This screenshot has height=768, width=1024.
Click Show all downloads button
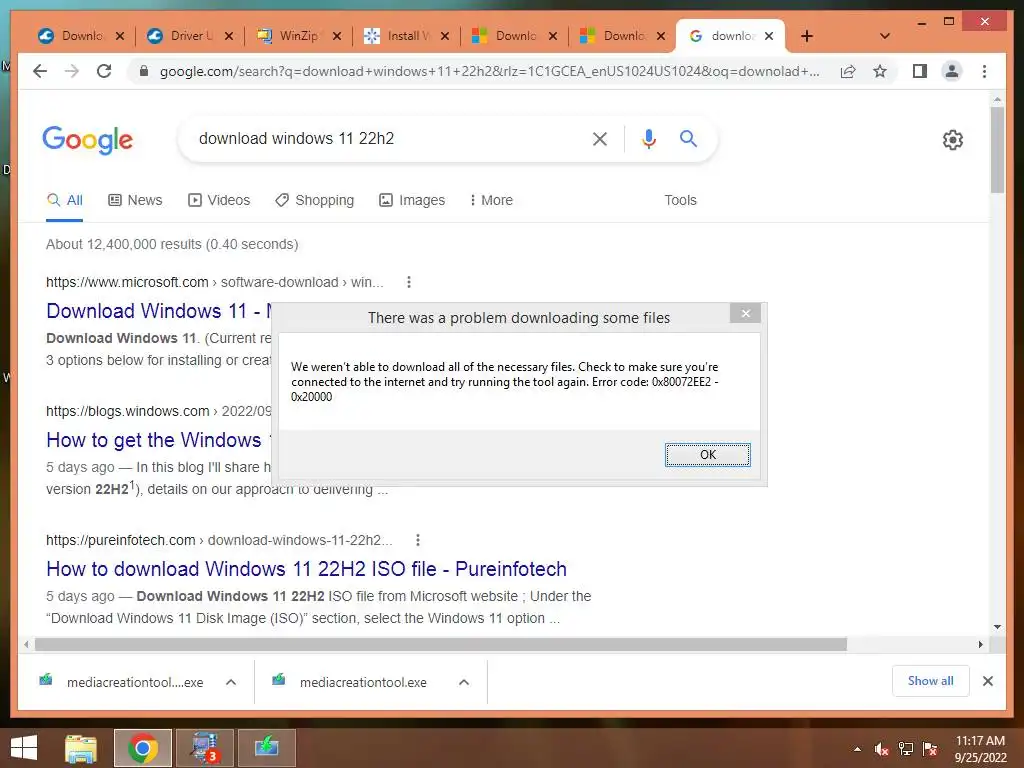point(931,681)
